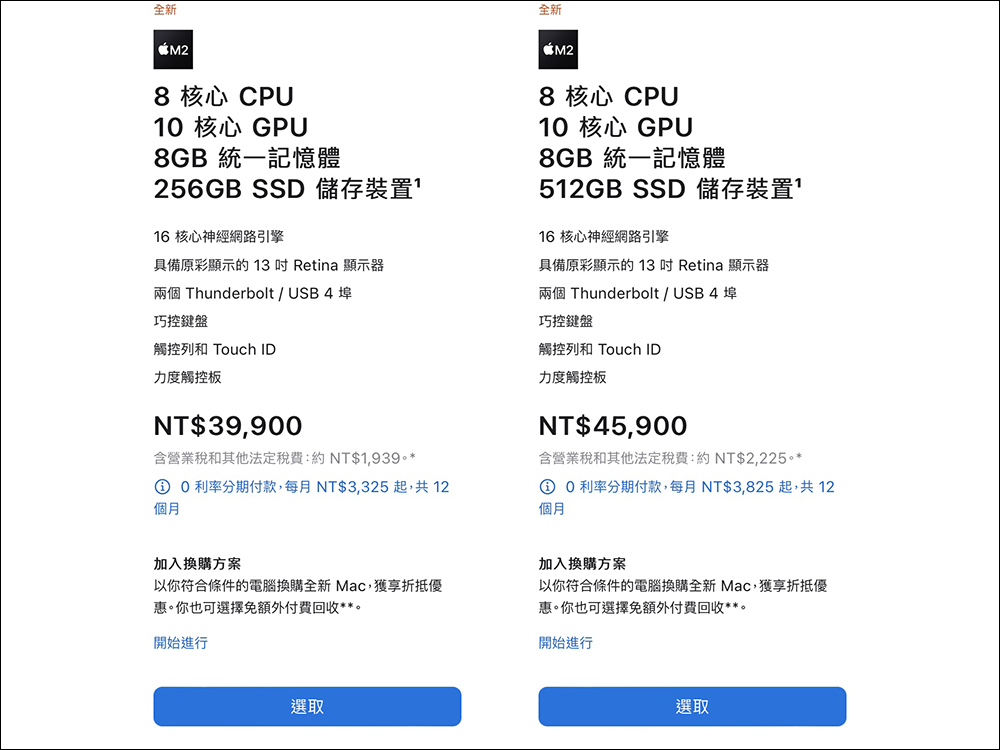Click info icon beside NT$3,825 installment
Image resolution: width=1000 pixels, height=750 pixels.
547,487
